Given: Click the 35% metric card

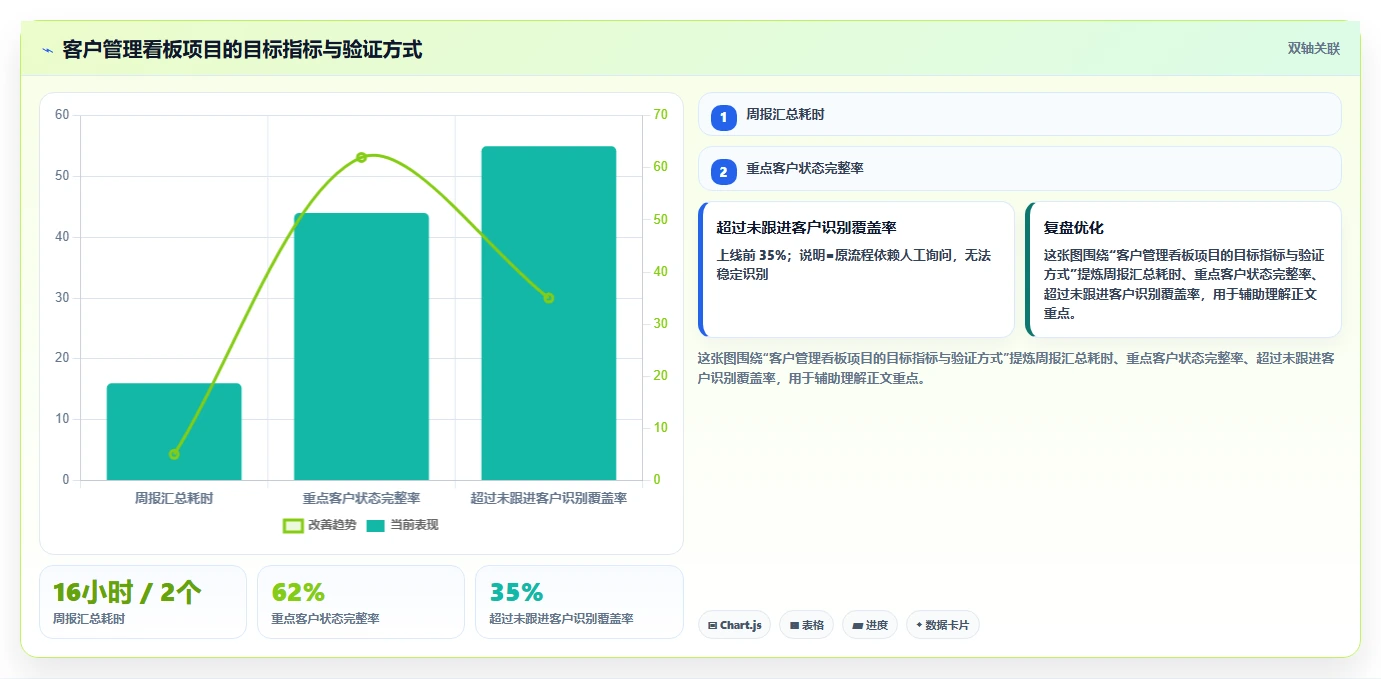Looking at the screenshot, I should [x=579, y=602].
